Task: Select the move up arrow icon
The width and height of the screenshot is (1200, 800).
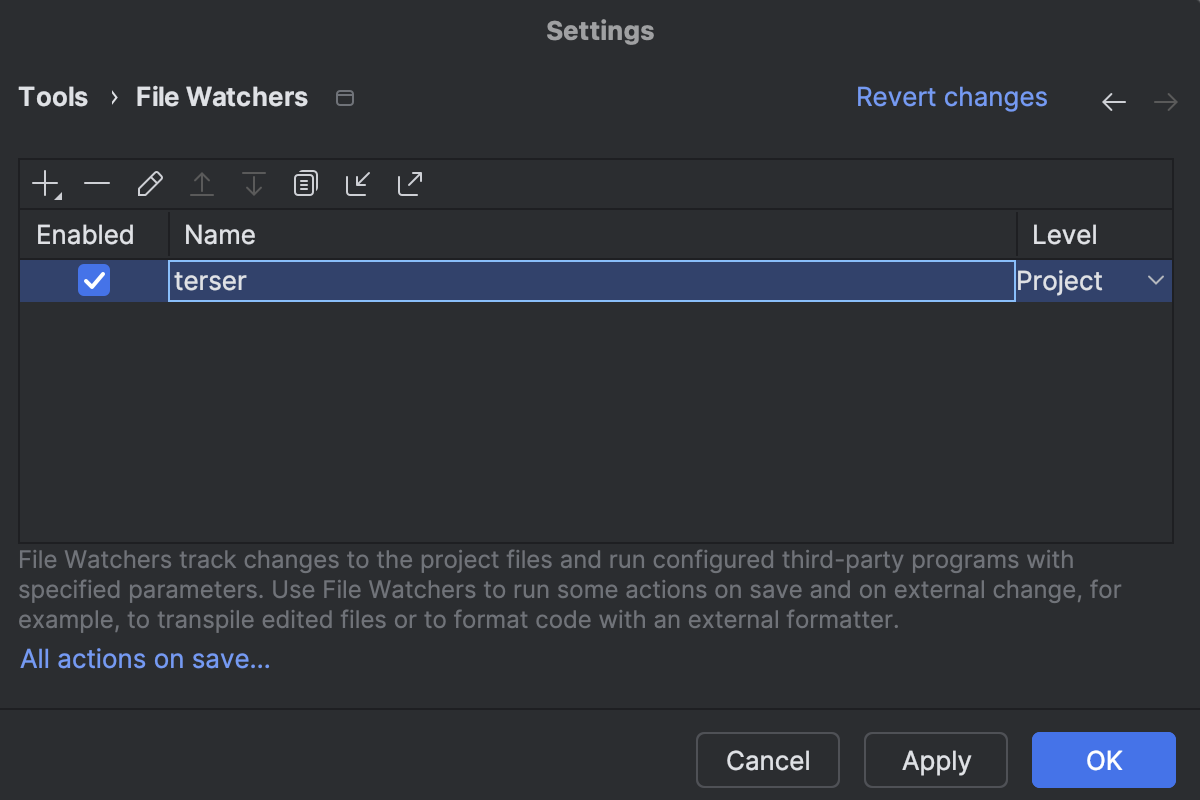Action: (x=202, y=183)
